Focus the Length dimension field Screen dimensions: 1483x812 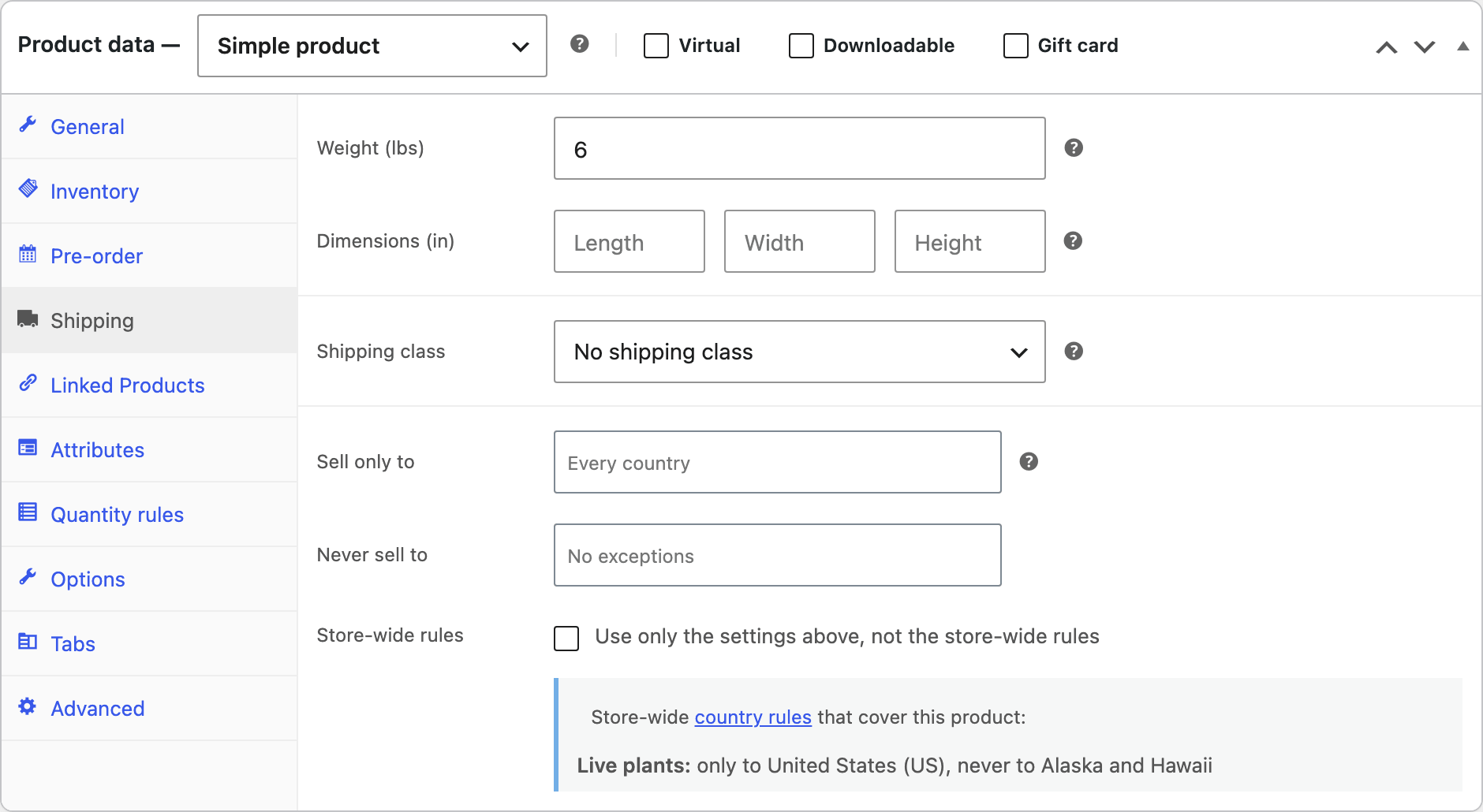(x=629, y=241)
